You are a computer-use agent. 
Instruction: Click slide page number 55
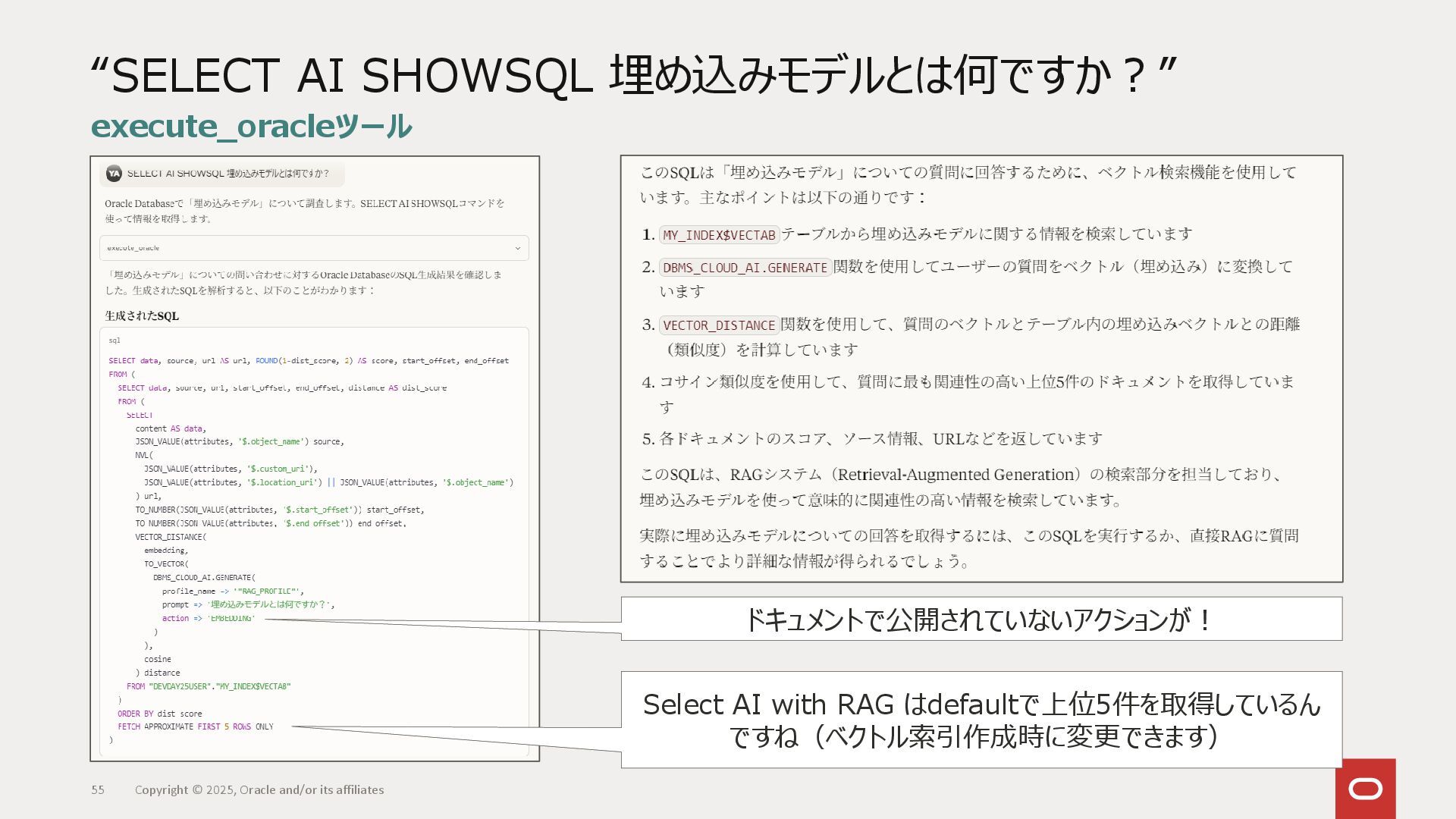[x=98, y=789]
